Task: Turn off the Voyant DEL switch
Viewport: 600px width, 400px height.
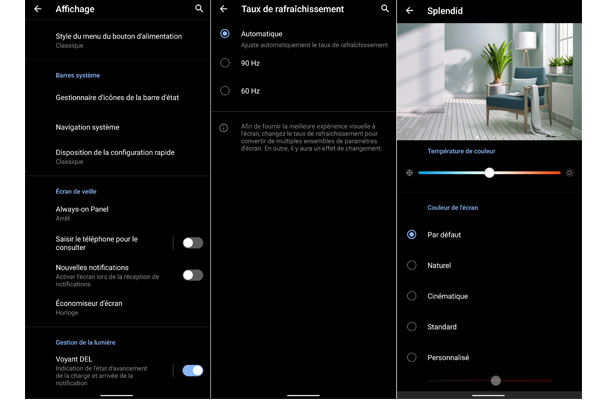Action: pos(192,370)
